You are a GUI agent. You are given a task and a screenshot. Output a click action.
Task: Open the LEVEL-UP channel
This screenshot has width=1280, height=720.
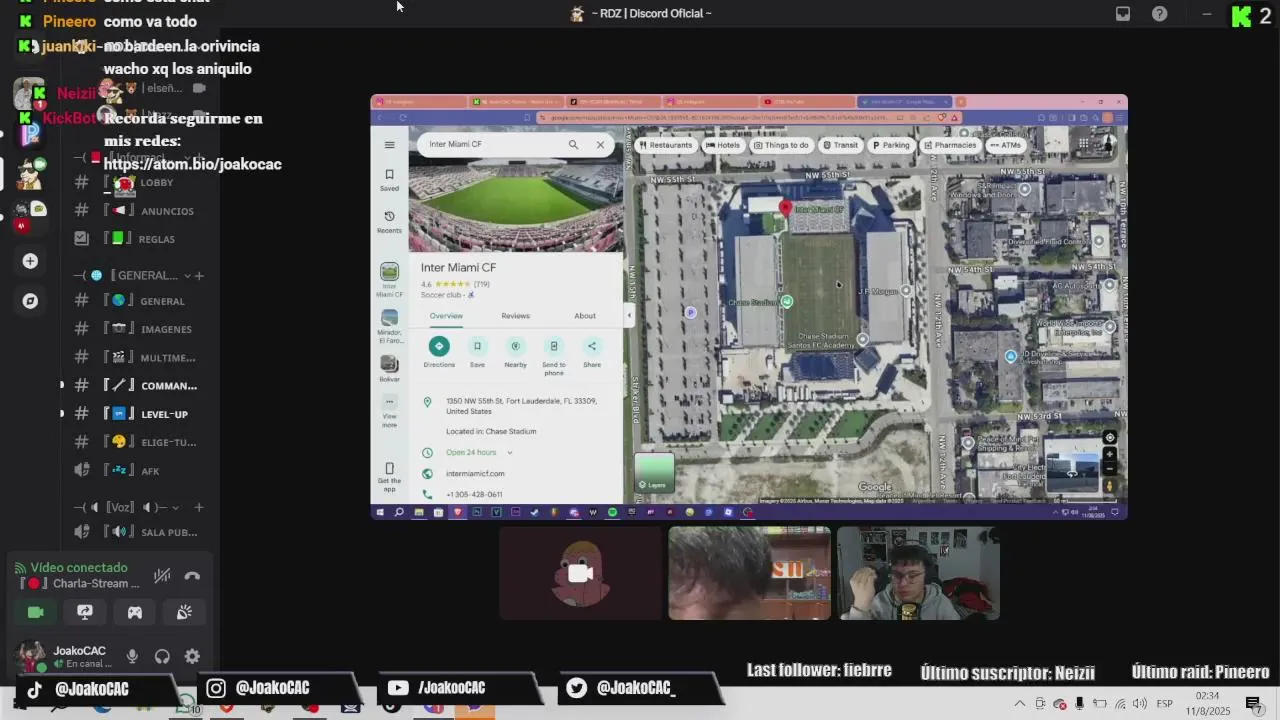(x=140, y=414)
